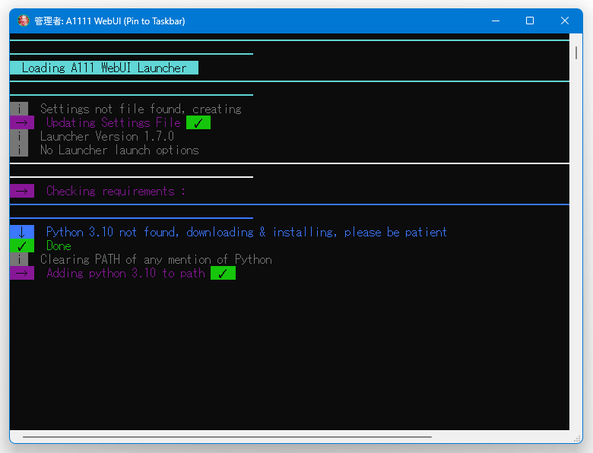593x453 pixels.
Task: Click the vertical scrollbar thumb
Action: click(576, 53)
